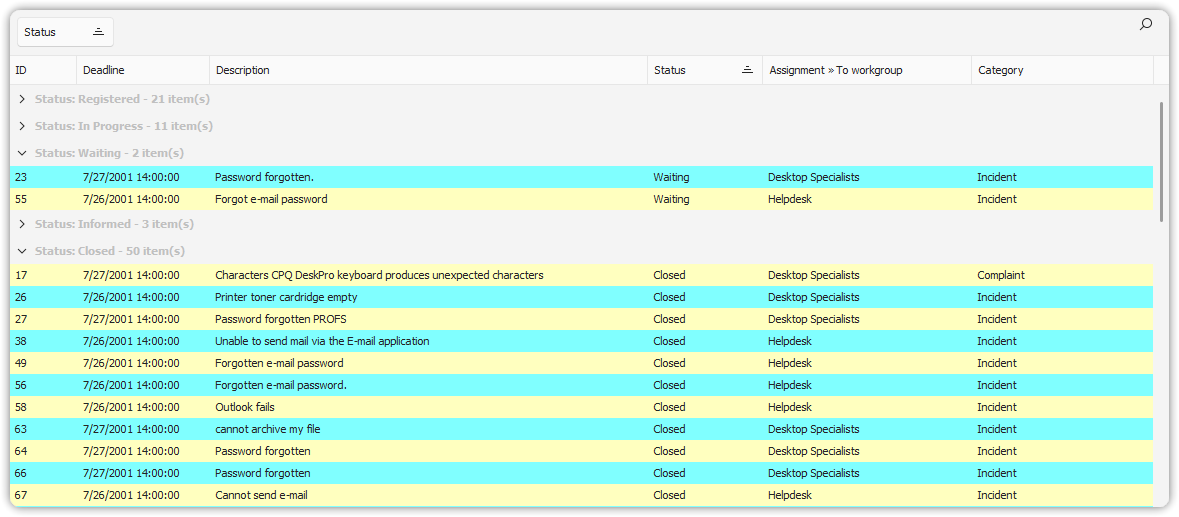Expand the Registered status group
Image resolution: width=1179 pixels, height=517 pixels.
(x=22, y=99)
